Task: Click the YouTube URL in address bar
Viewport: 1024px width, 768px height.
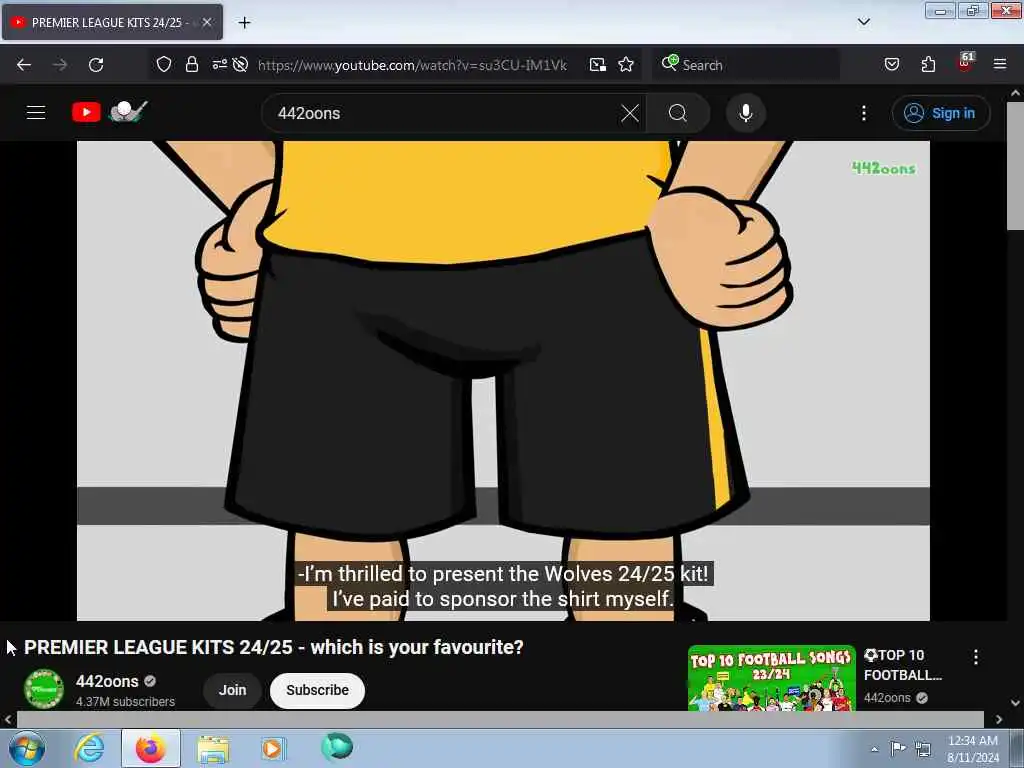Action: click(412, 65)
